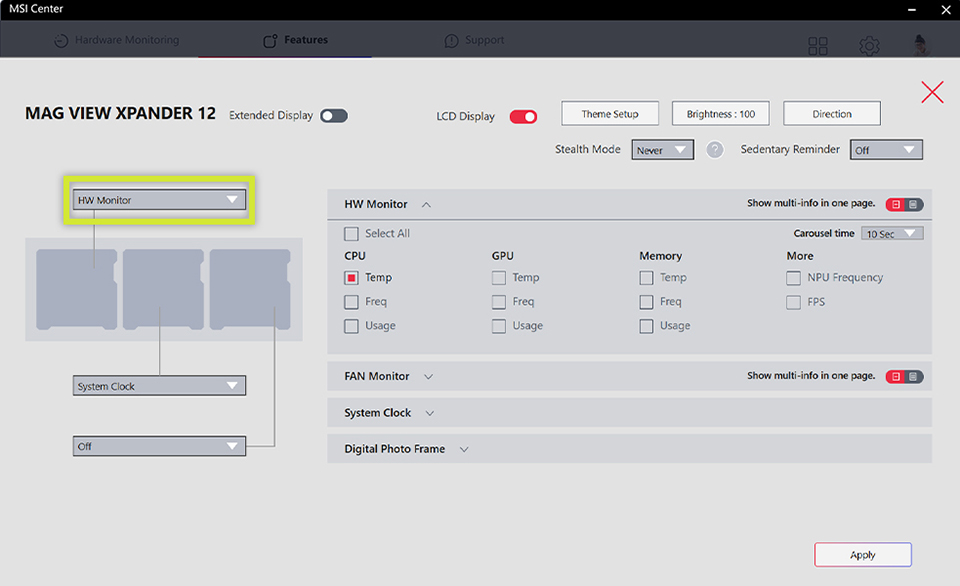The height and width of the screenshot is (586, 960).
Task: Check the FPS checkbox
Action: pyautogui.click(x=793, y=302)
